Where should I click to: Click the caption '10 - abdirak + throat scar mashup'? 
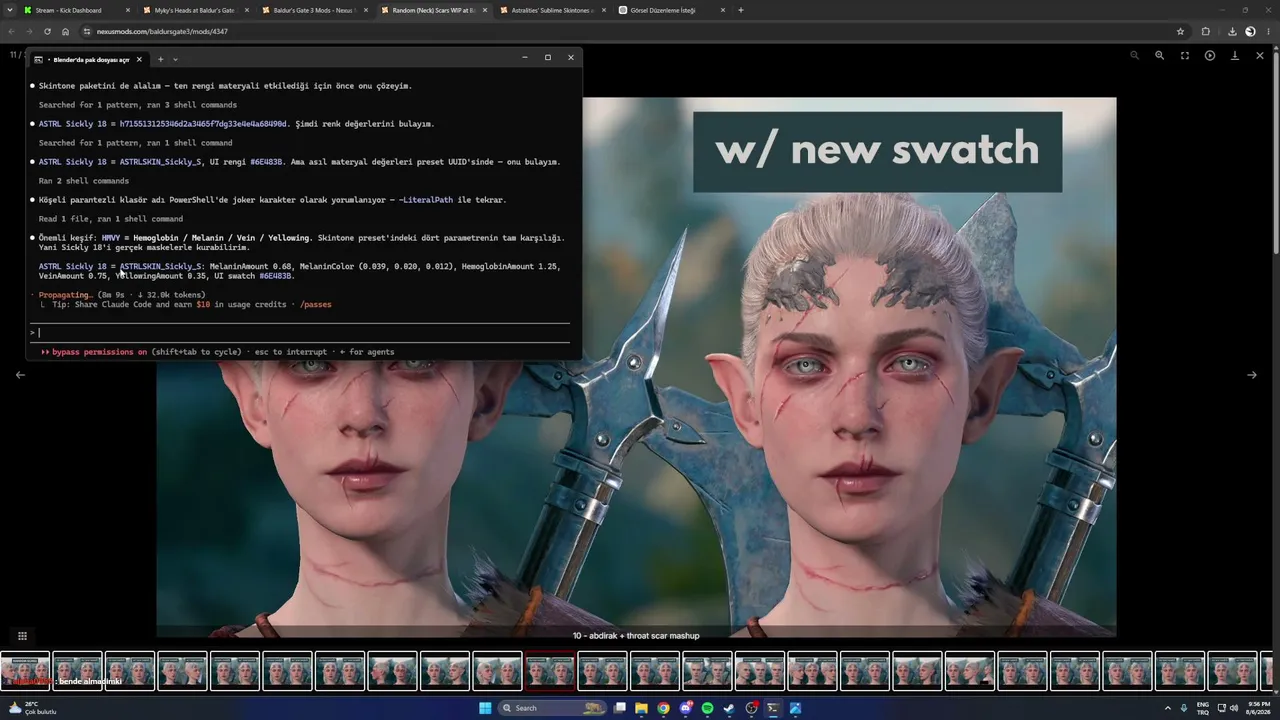[636, 636]
